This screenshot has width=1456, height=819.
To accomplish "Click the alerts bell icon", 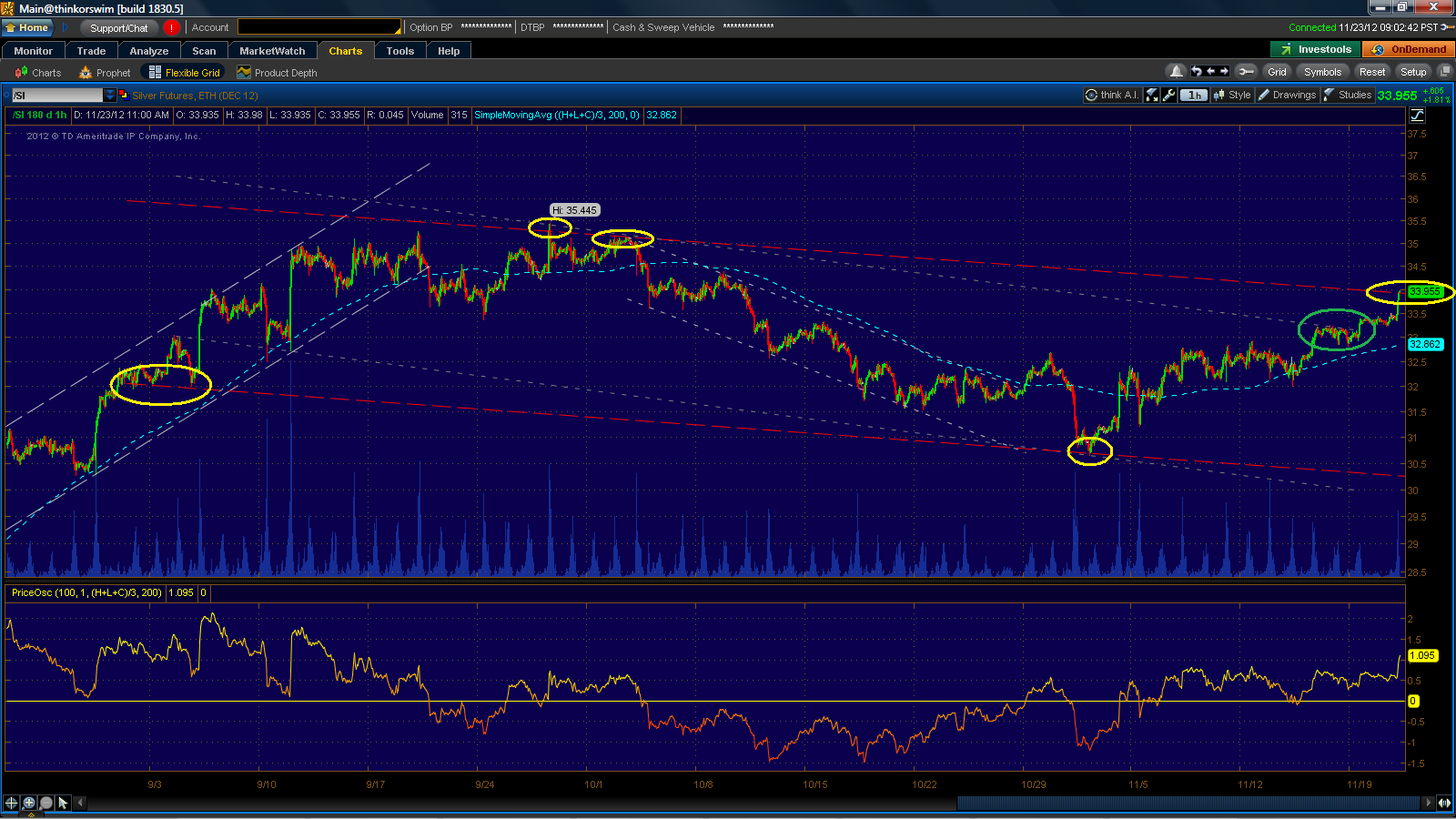I will pyautogui.click(x=1176, y=72).
